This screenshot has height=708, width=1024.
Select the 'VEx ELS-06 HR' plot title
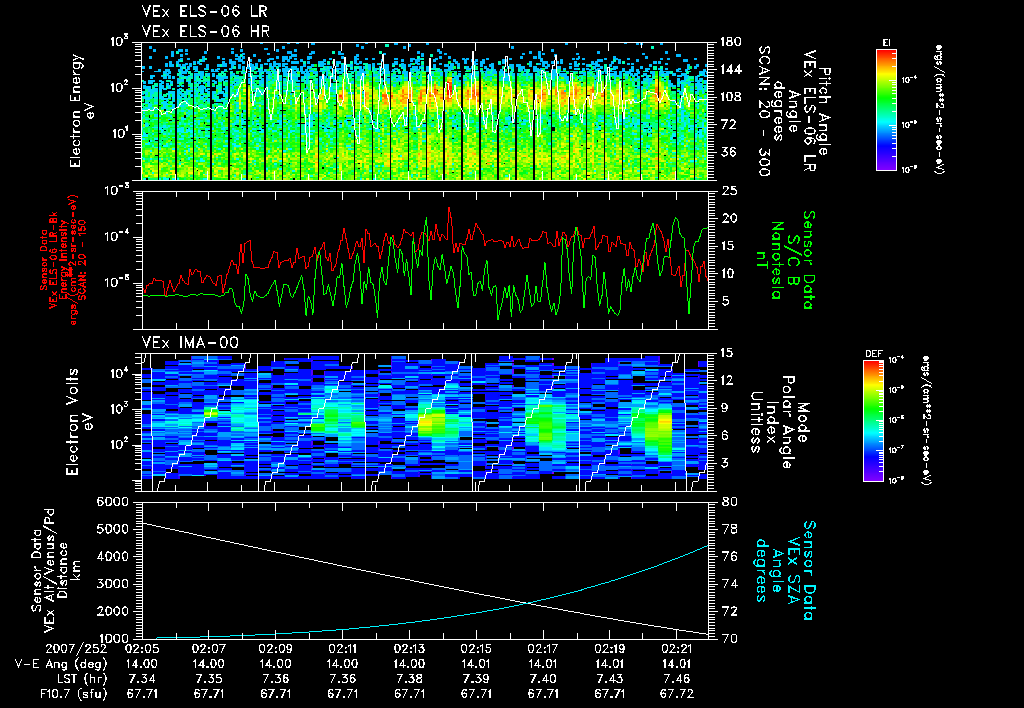(206, 31)
